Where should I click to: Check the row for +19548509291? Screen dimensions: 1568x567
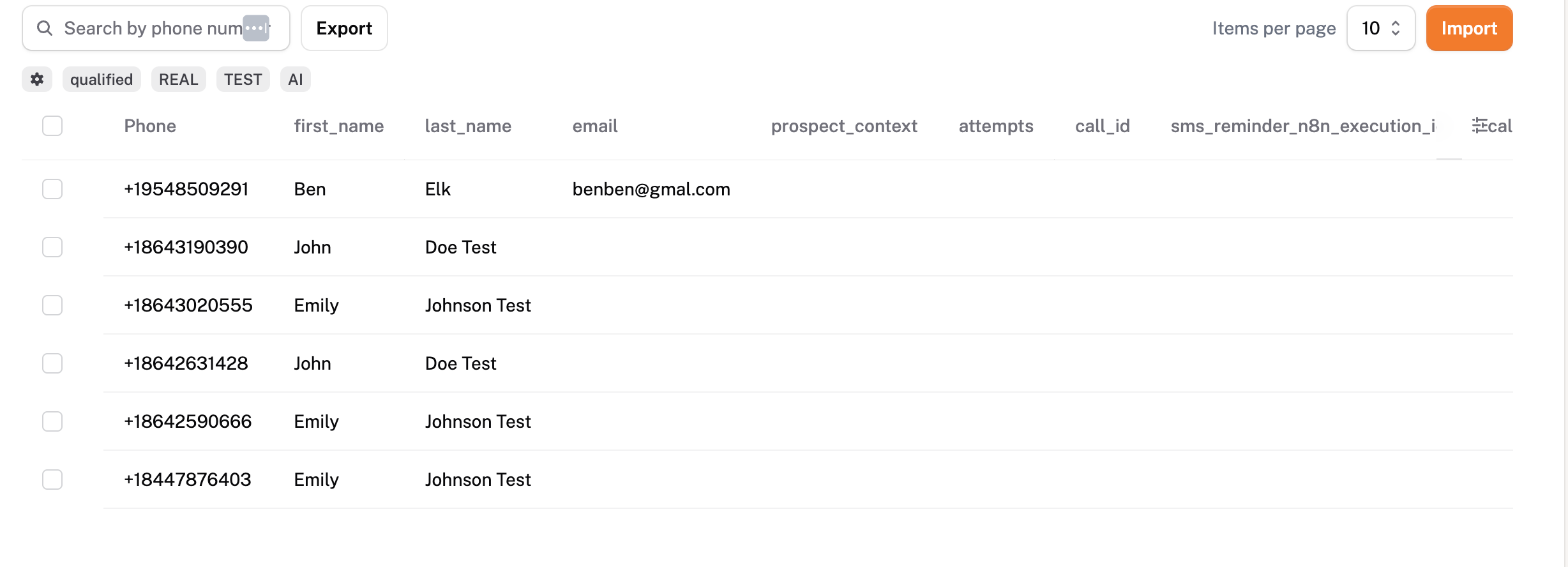click(52, 189)
